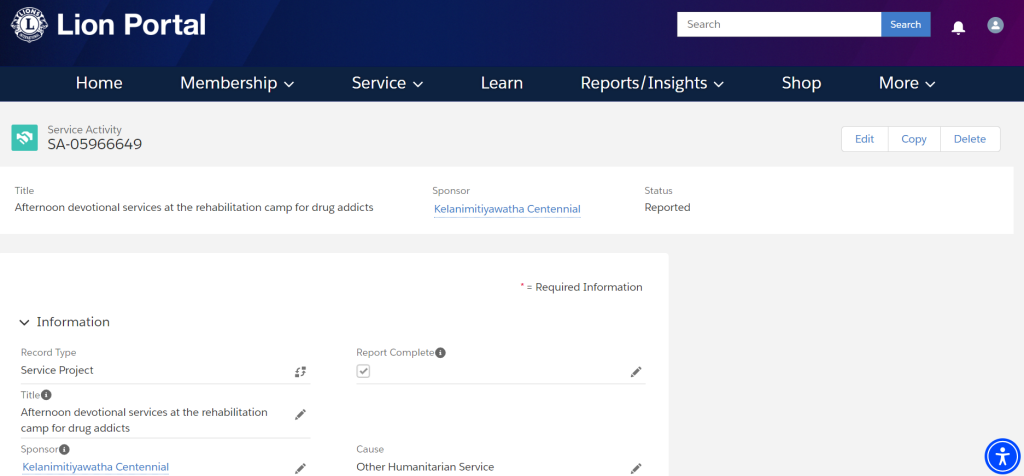Image resolution: width=1024 pixels, height=476 pixels.
Task: Go to the Home tab
Action: pyautogui.click(x=99, y=83)
